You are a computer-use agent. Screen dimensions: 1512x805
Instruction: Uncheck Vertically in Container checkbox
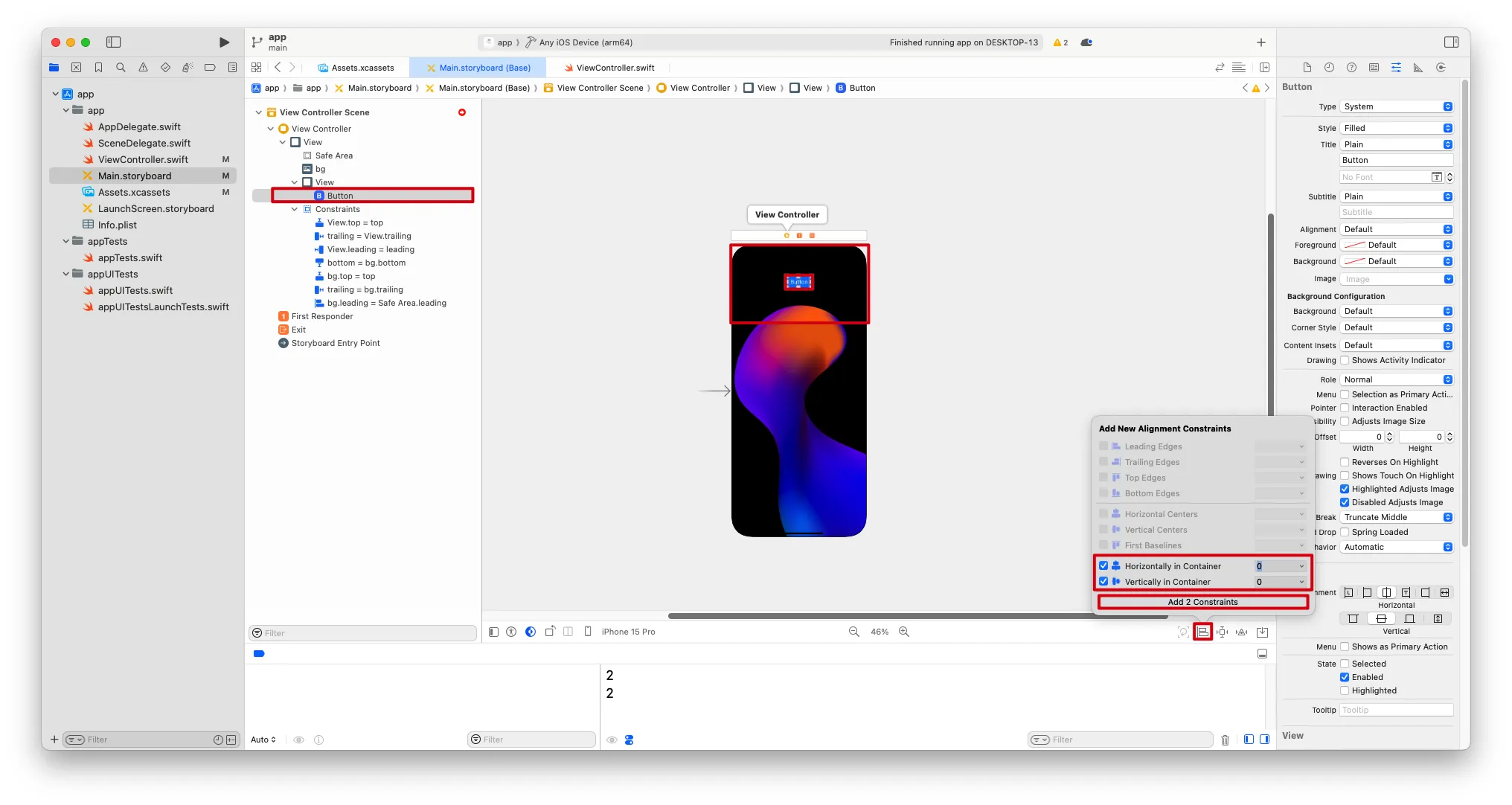click(1103, 582)
